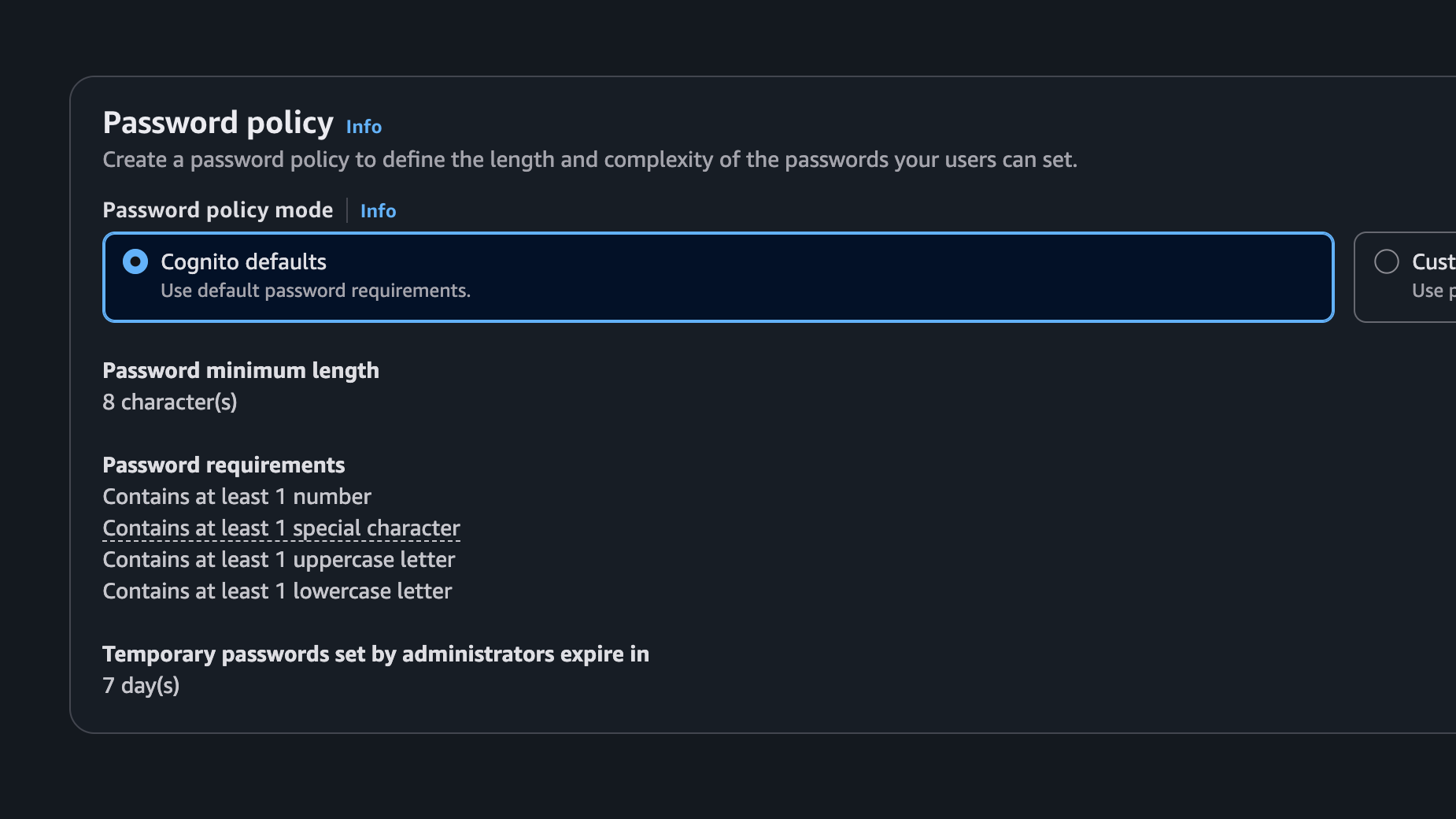Click the Password policy heading
Image resolution: width=1456 pixels, height=819 pixels.
[x=218, y=123]
